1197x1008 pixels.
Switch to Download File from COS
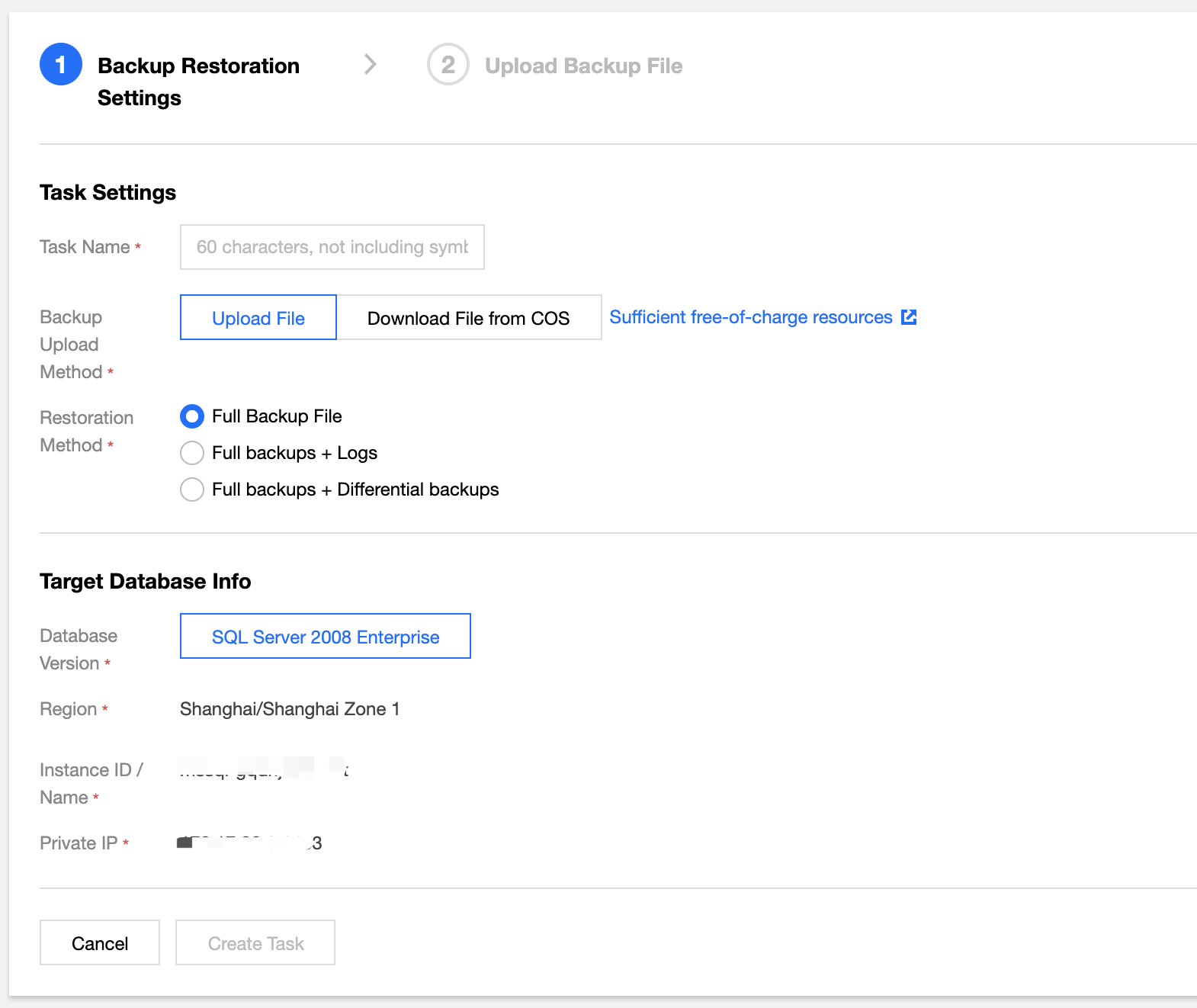pyautogui.click(x=468, y=318)
